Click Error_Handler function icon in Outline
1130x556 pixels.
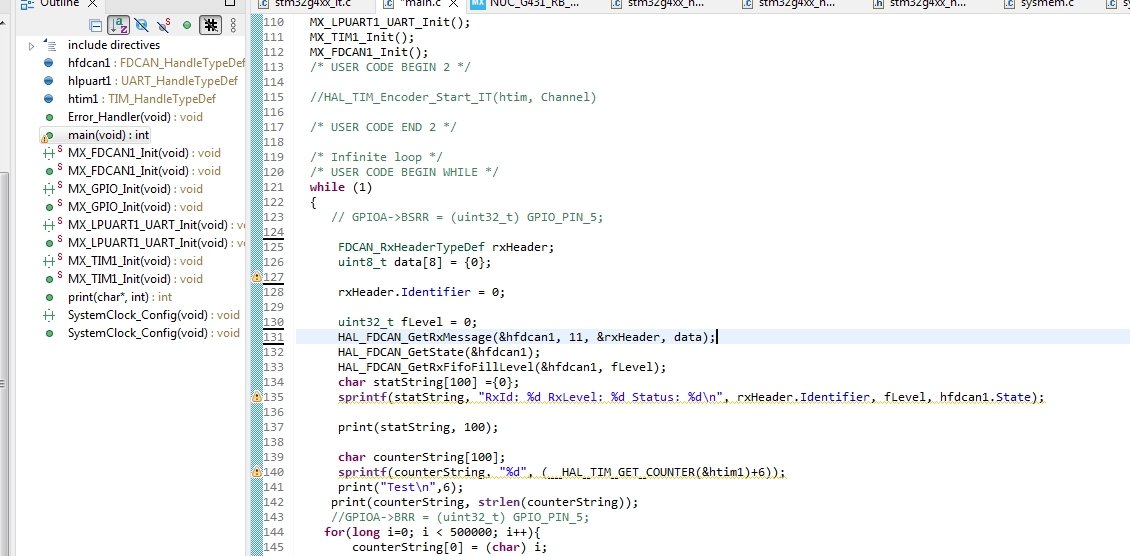coord(48,117)
